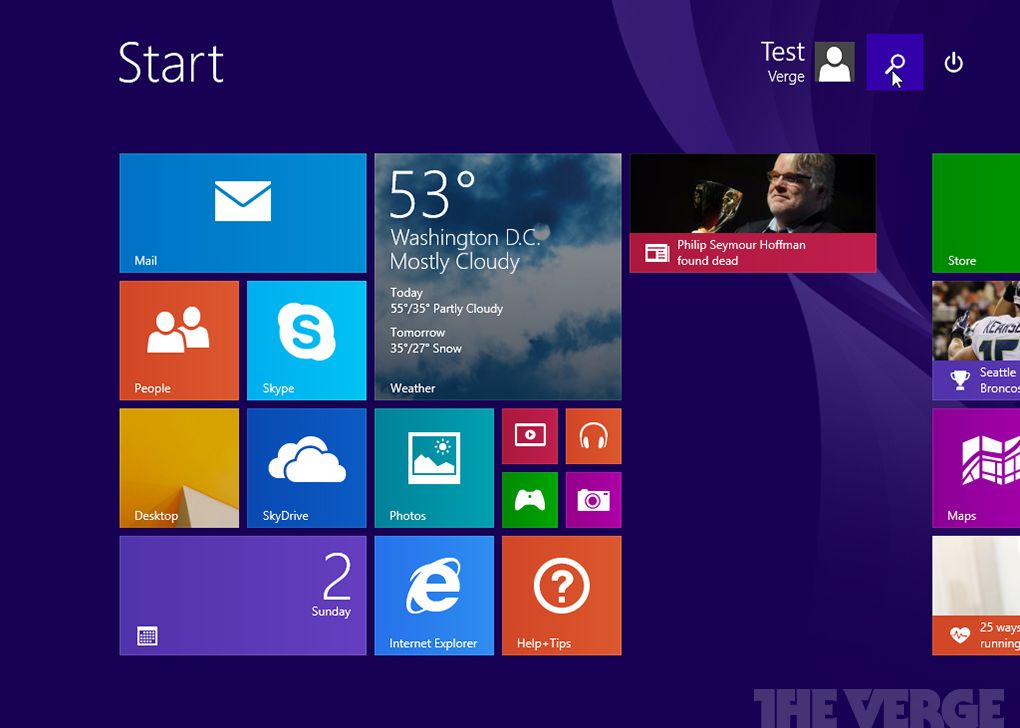Open the Camera app tile
Viewport: 1020px width, 728px height.
coord(593,500)
